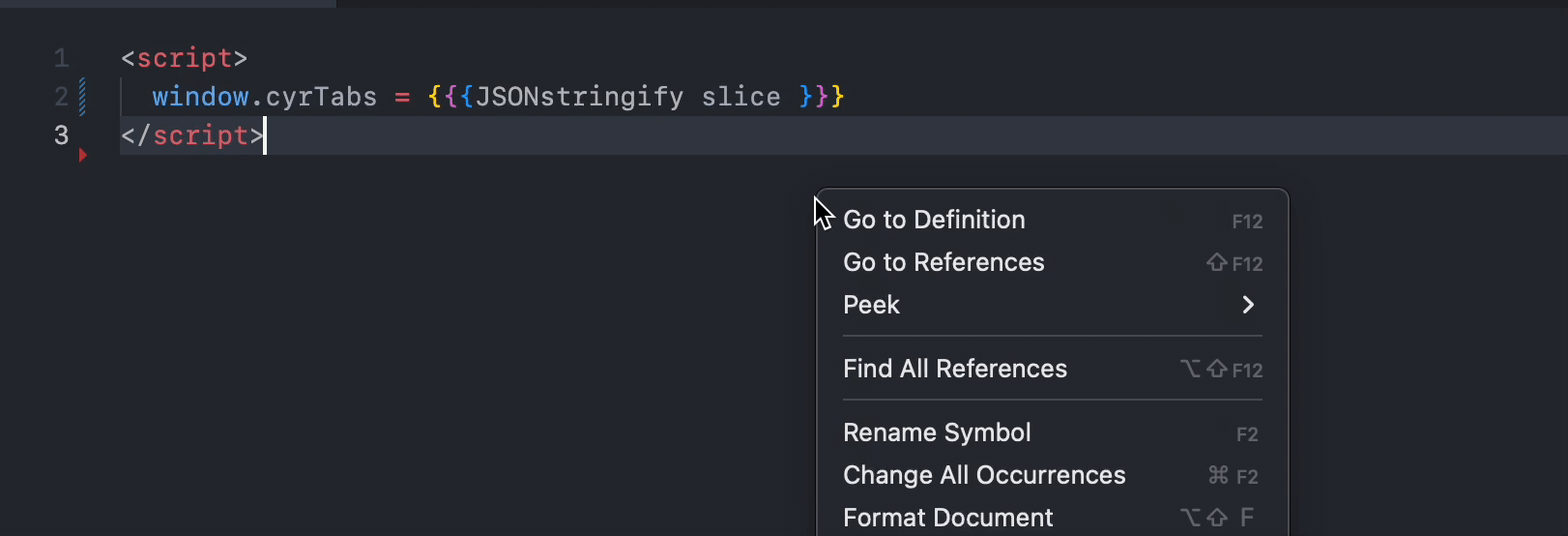The width and height of the screenshot is (1568, 536).
Task: Choose Format Document menu entry
Action: click(1053, 518)
